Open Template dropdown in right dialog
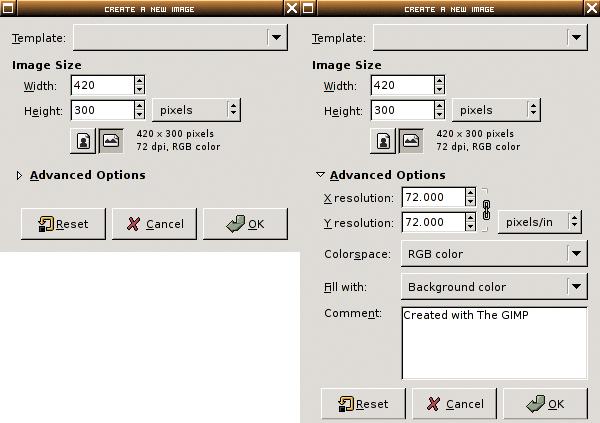The image size is (600, 423). pos(480,38)
